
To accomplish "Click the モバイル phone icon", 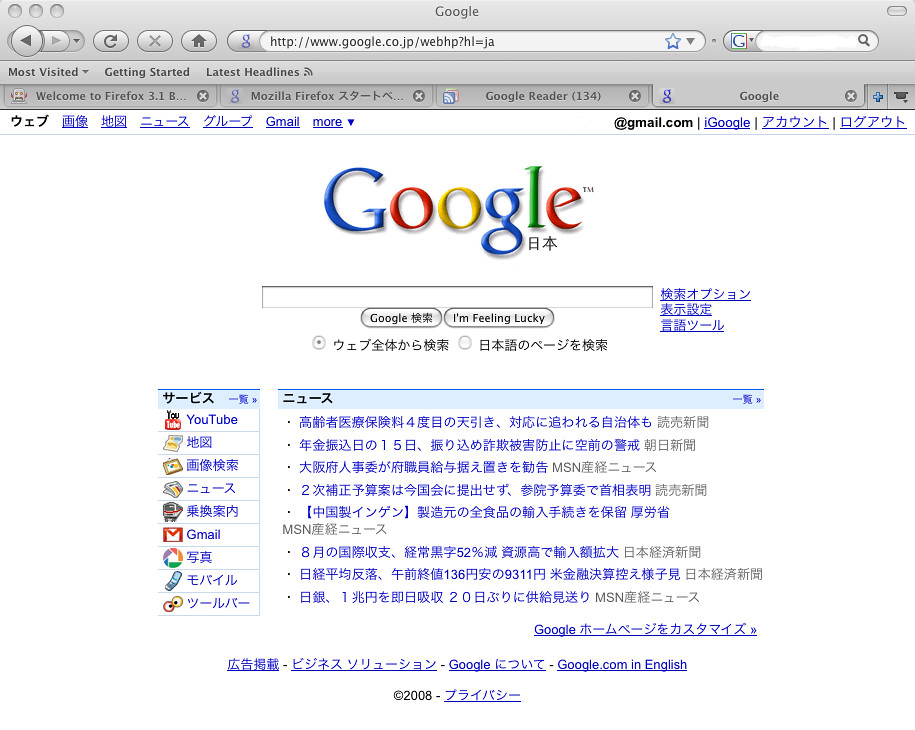I will tap(173, 581).
